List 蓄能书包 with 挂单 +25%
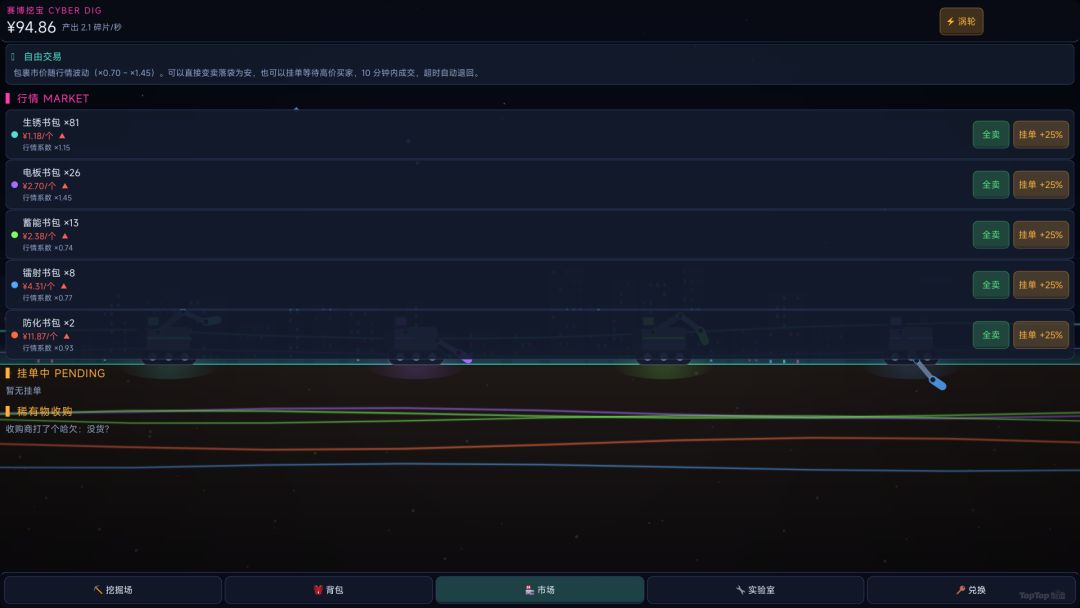Image resolution: width=1080 pixels, height=608 pixels. tap(1041, 235)
